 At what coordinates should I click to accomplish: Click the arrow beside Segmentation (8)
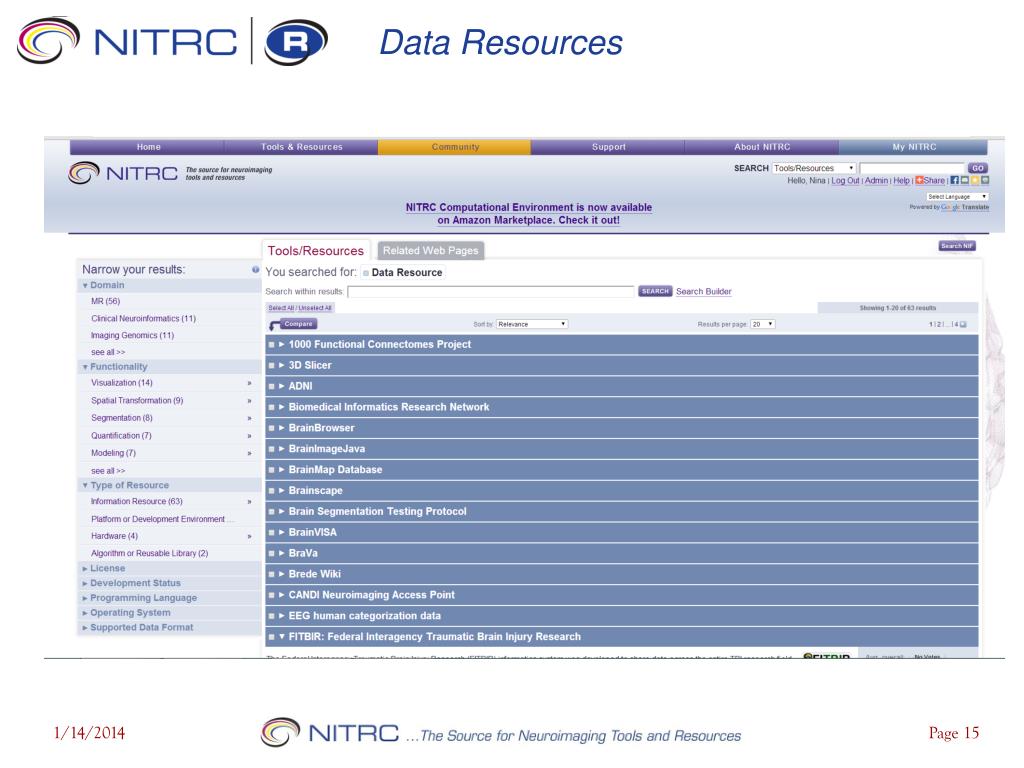click(249, 418)
